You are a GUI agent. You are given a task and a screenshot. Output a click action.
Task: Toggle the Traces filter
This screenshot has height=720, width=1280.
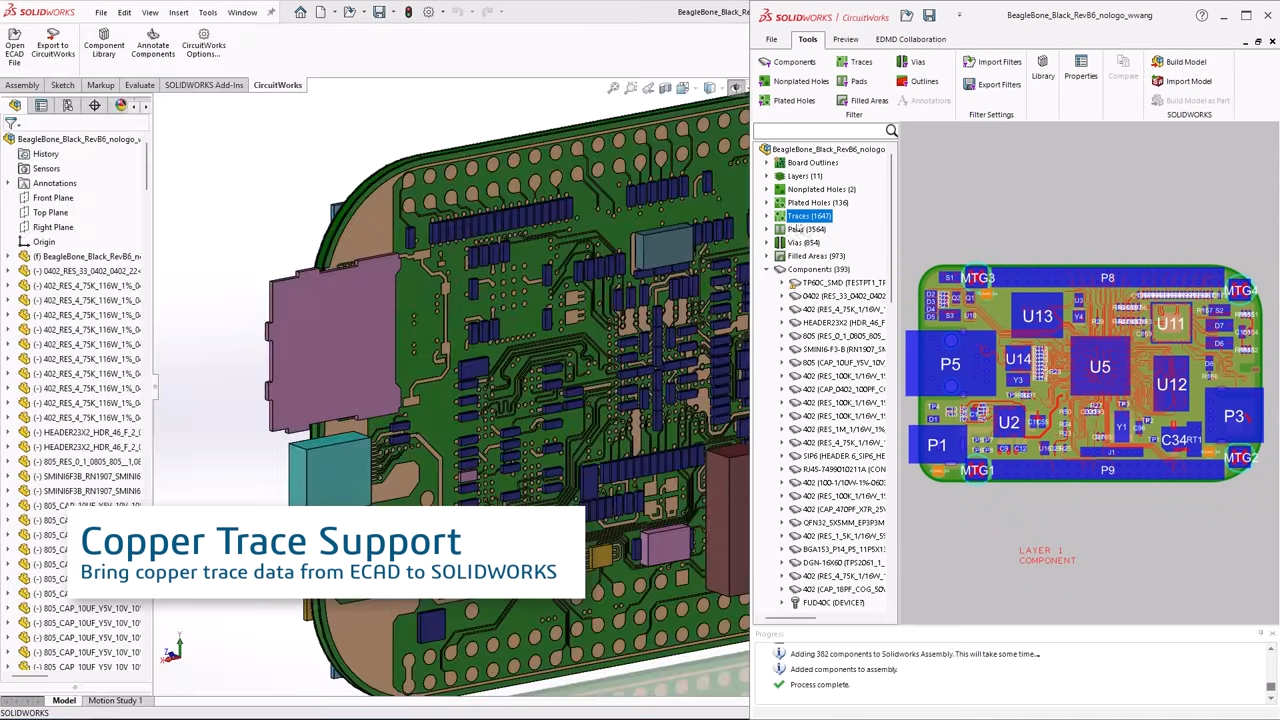[x=854, y=62]
